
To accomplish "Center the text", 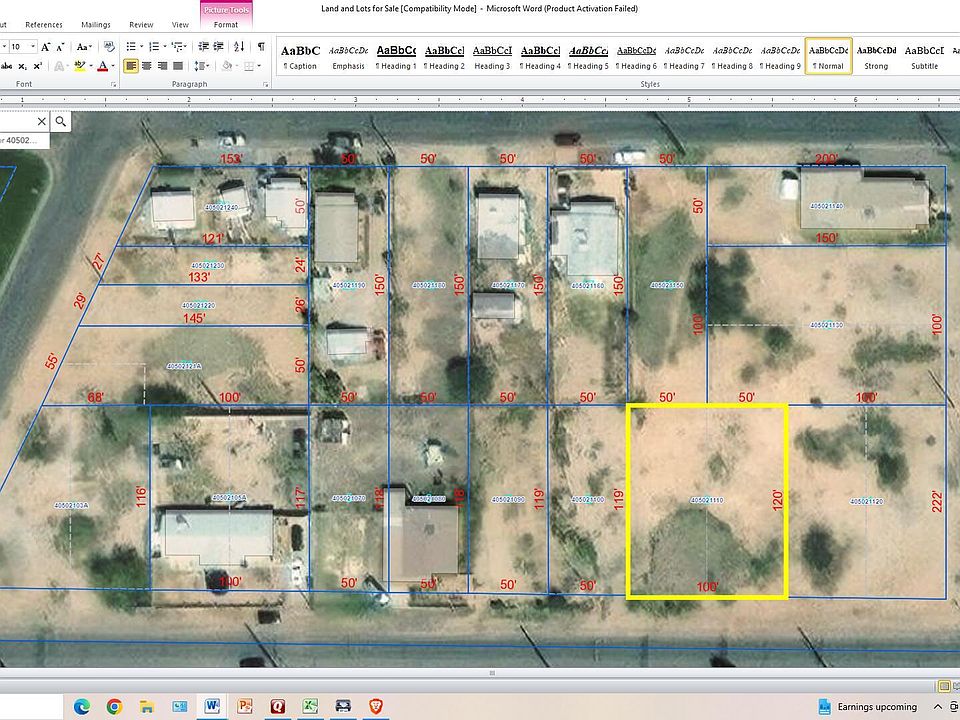I will click(146, 66).
